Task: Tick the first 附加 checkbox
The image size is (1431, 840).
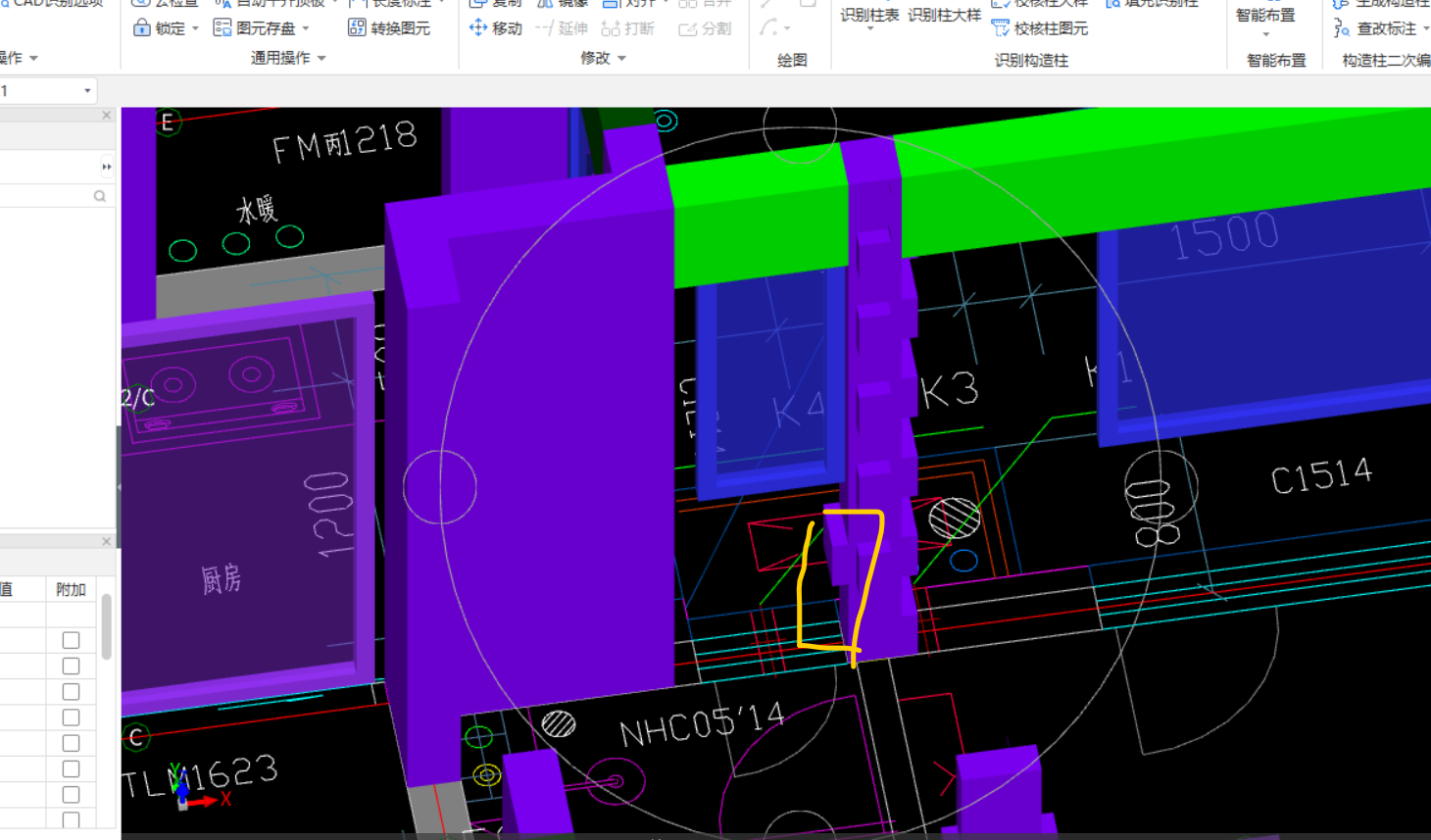Action: (x=71, y=640)
